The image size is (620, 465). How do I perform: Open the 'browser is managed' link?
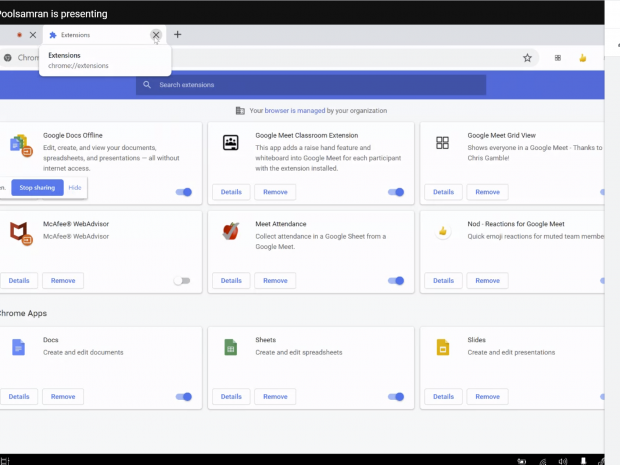coord(284,111)
